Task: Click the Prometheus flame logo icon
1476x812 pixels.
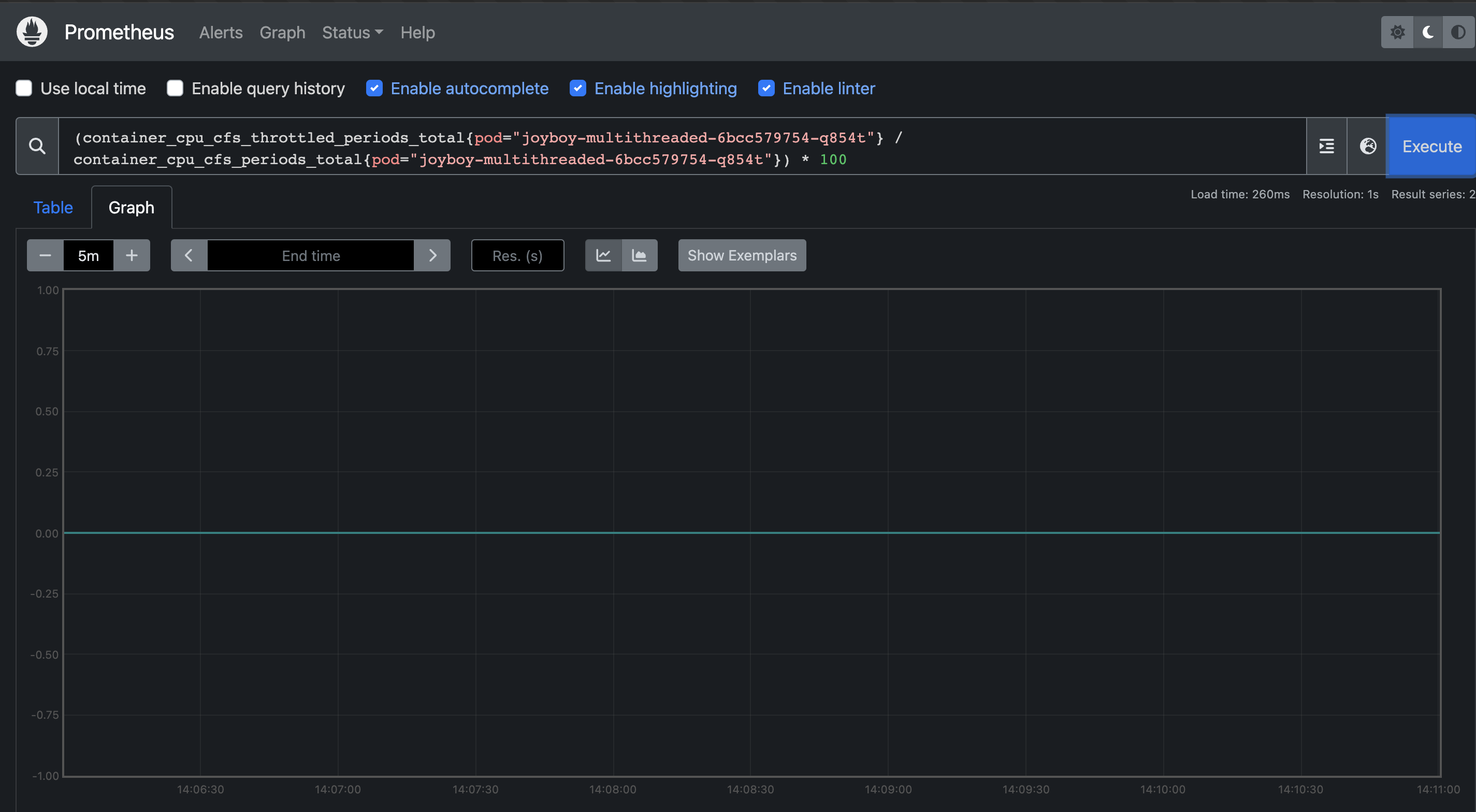Action: point(31,31)
